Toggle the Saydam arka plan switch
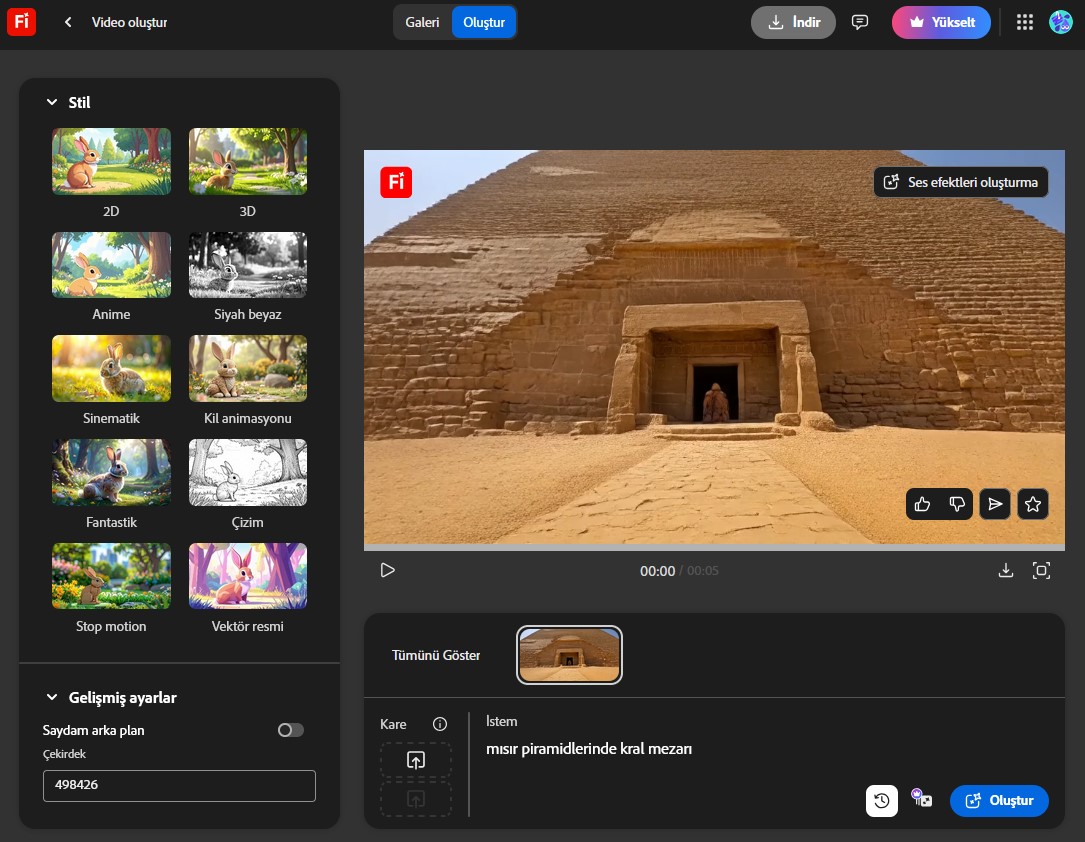Image resolution: width=1085 pixels, height=842 pixels. pyautogui.click(x=291, y=730)
